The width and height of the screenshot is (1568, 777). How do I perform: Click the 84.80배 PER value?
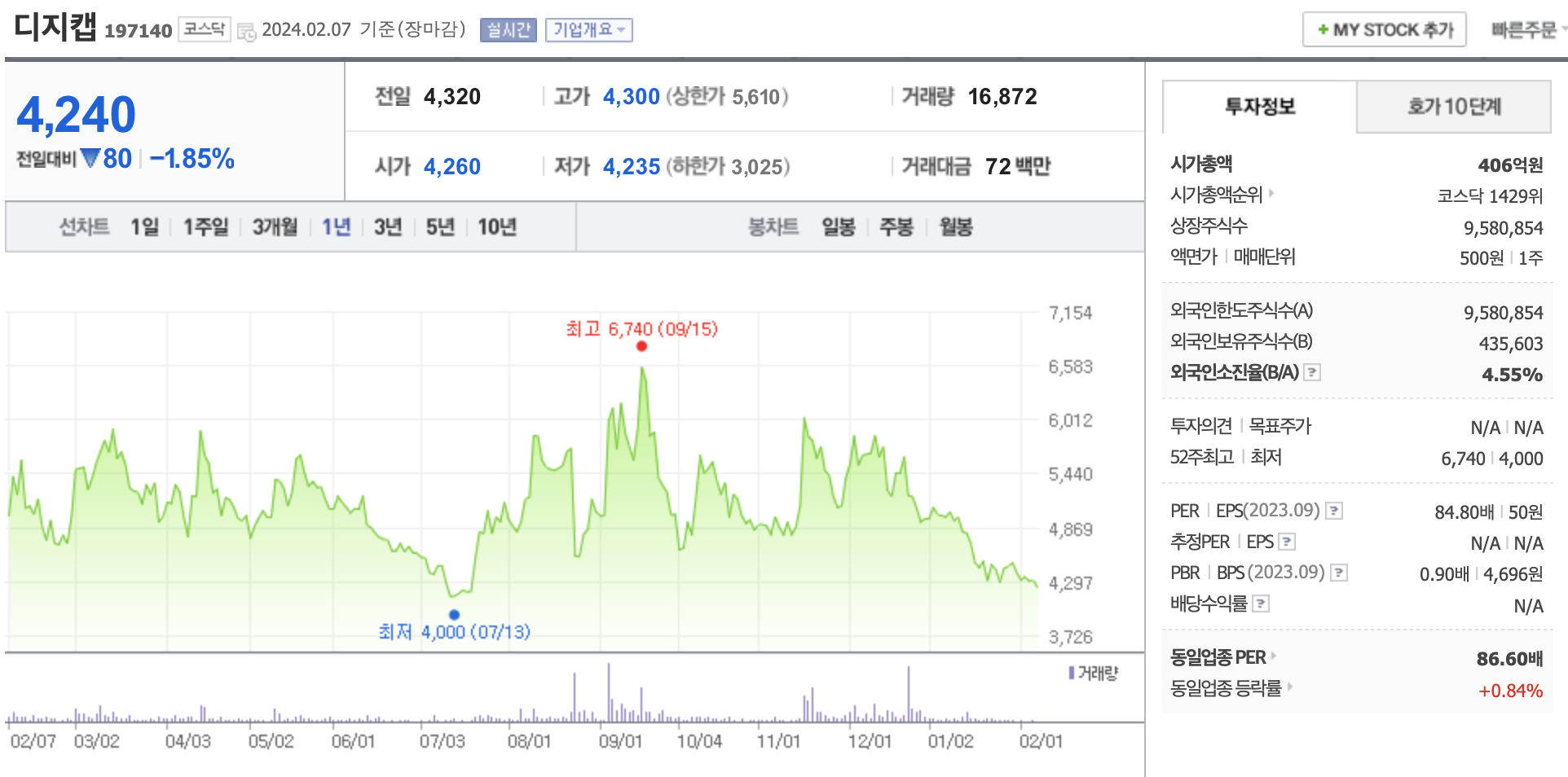1464,512
